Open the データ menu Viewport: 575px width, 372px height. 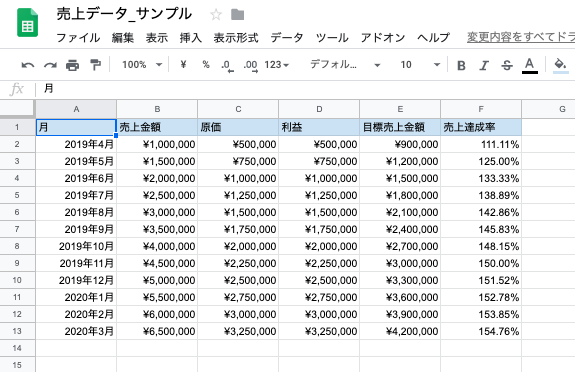click(287, 37)
